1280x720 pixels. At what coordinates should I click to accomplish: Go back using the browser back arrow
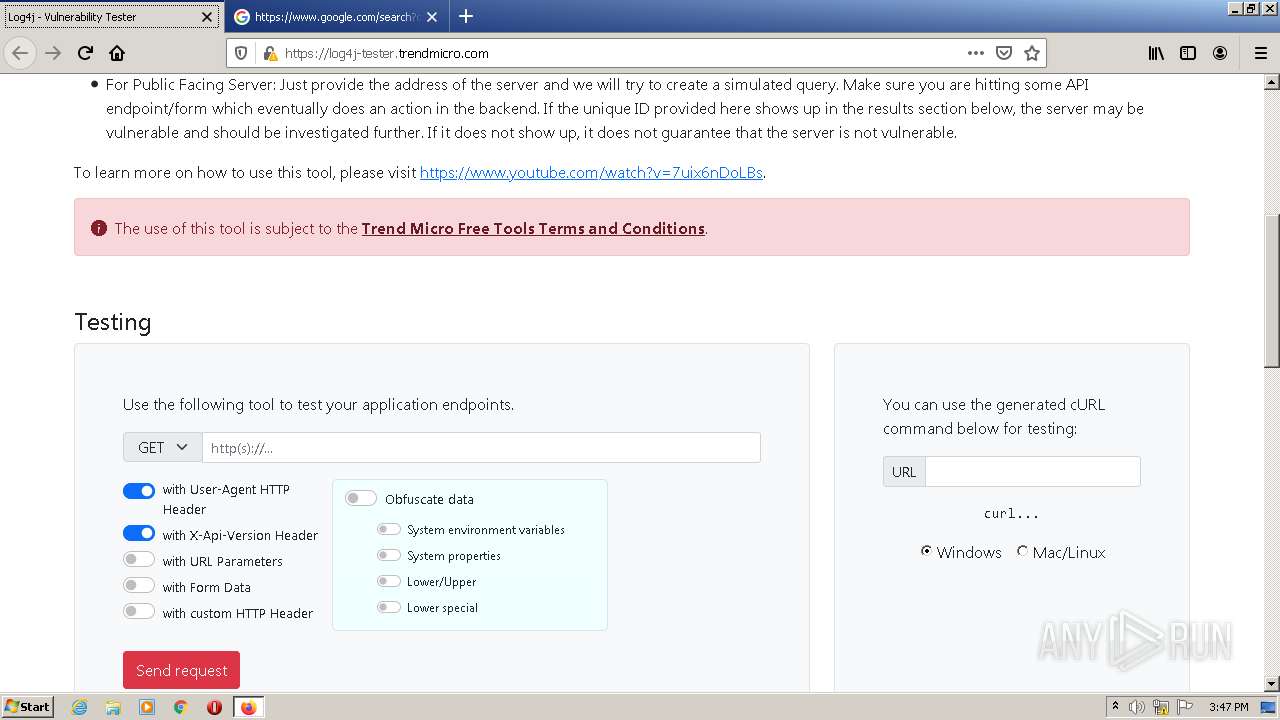click(20, 53)
